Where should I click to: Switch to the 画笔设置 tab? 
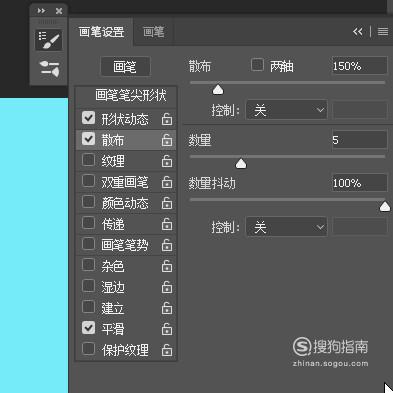101,32
